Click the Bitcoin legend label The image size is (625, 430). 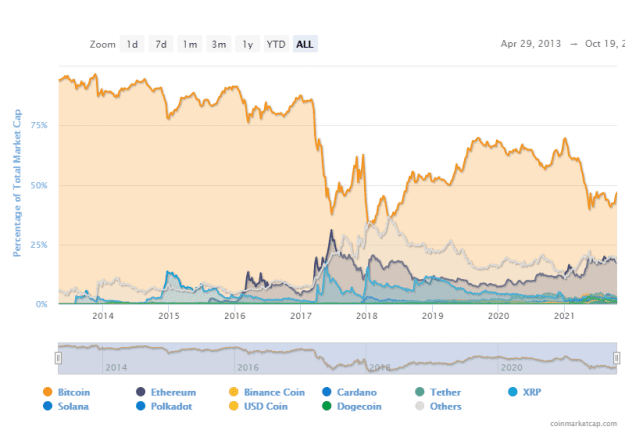tap(74, 393)
